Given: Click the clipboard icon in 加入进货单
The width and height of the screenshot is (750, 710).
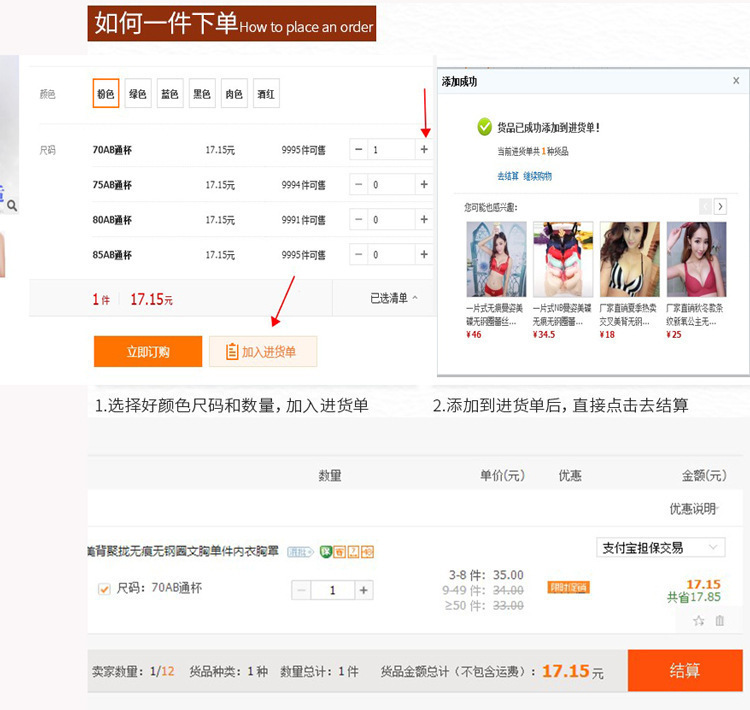Looking at the screenshot, I should 232,352.
